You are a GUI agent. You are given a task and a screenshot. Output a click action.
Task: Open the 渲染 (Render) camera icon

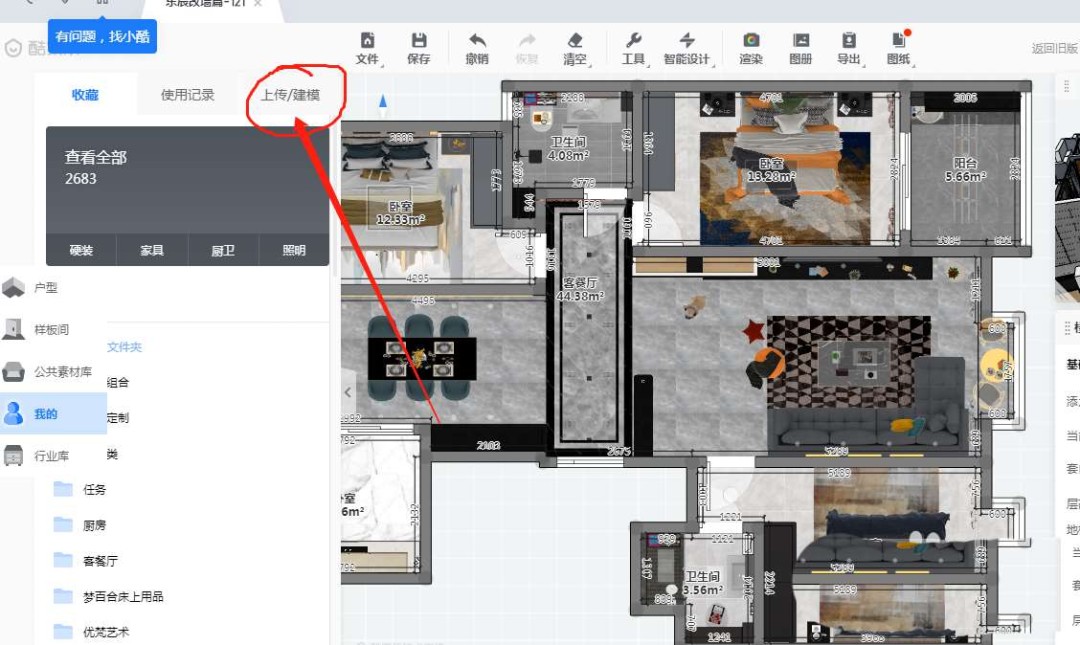point(750,41)
